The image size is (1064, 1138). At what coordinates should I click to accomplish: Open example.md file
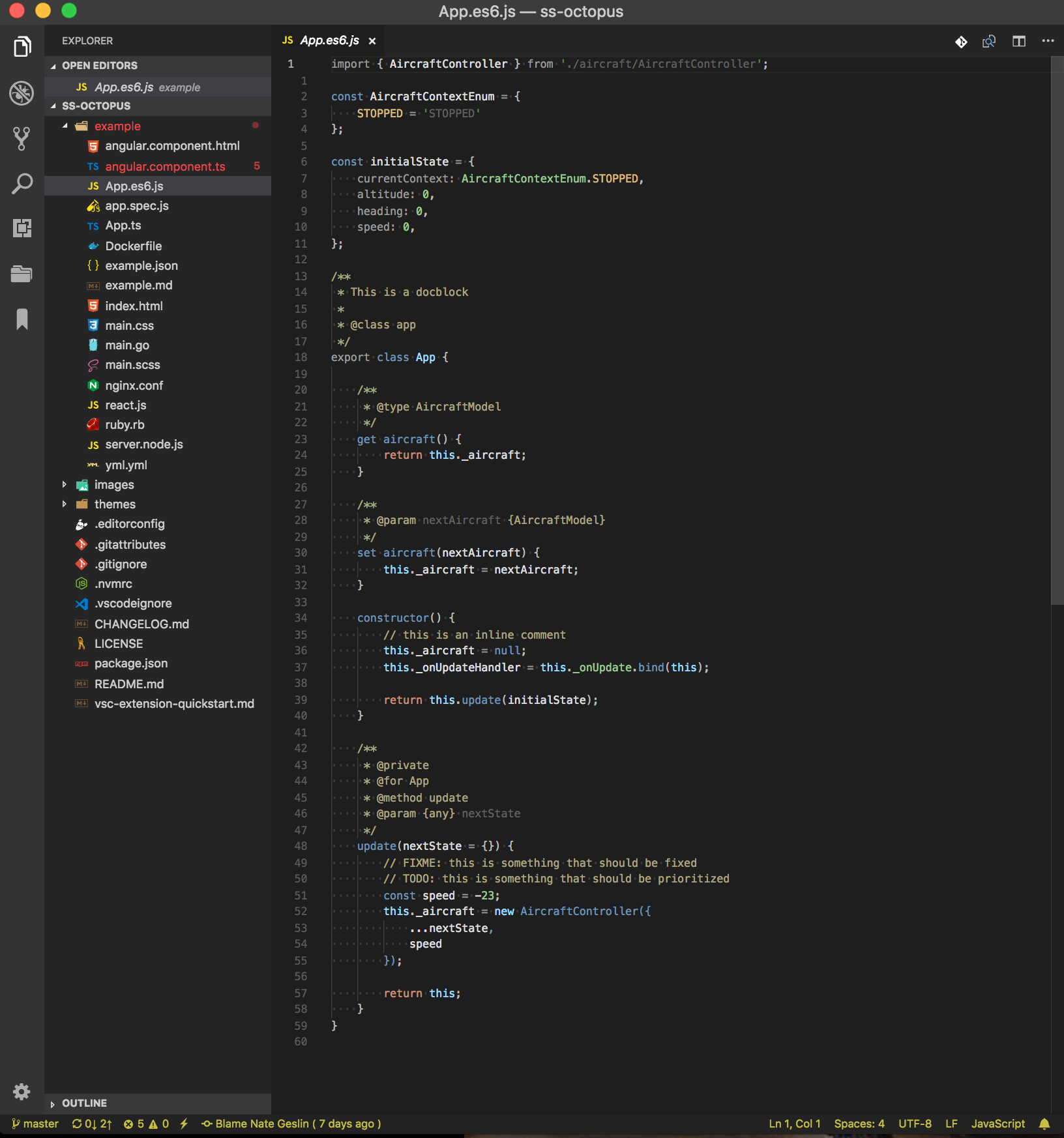click(x=158, y=285)
